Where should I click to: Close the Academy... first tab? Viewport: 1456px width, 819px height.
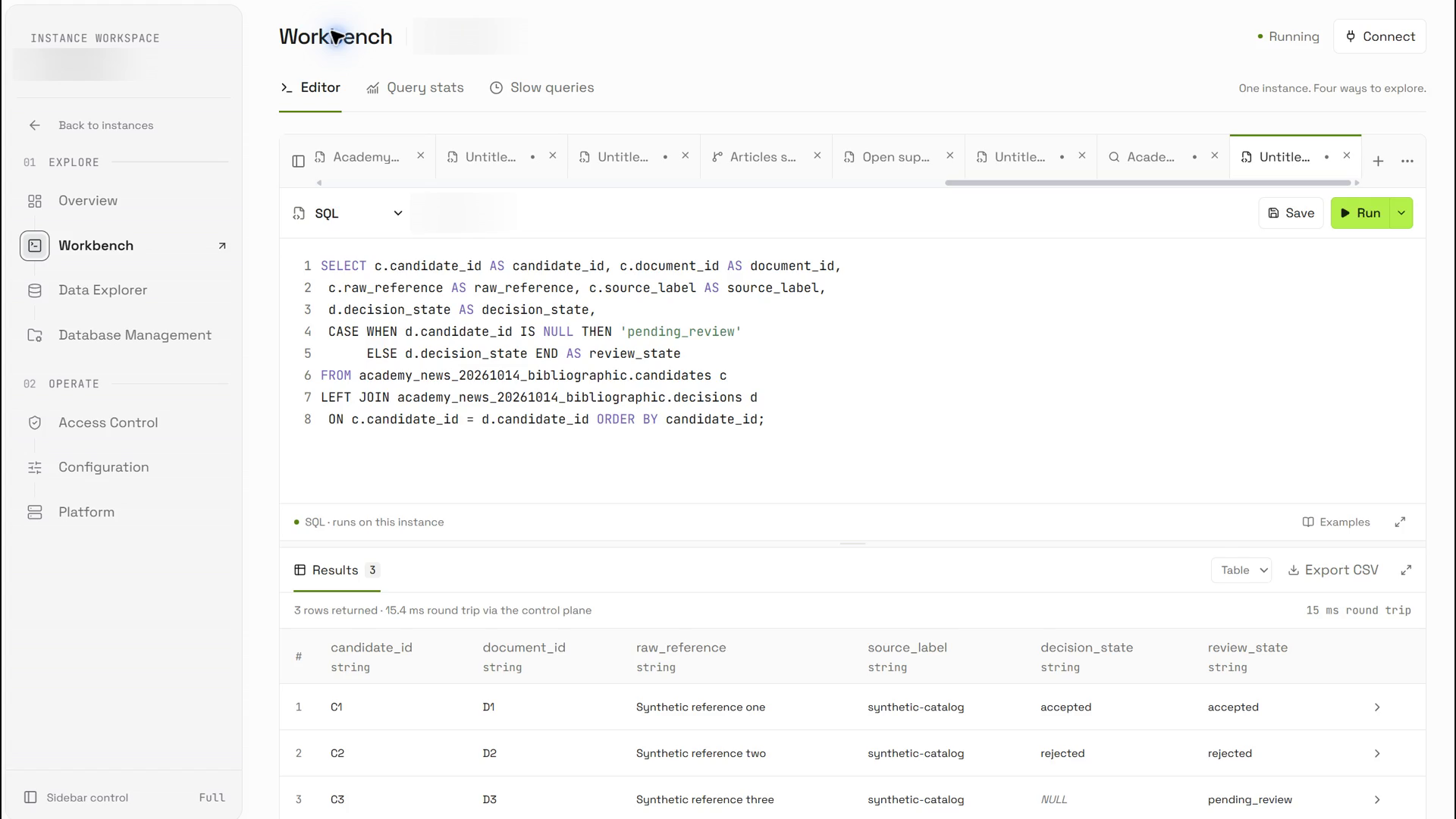click(420, 155)
